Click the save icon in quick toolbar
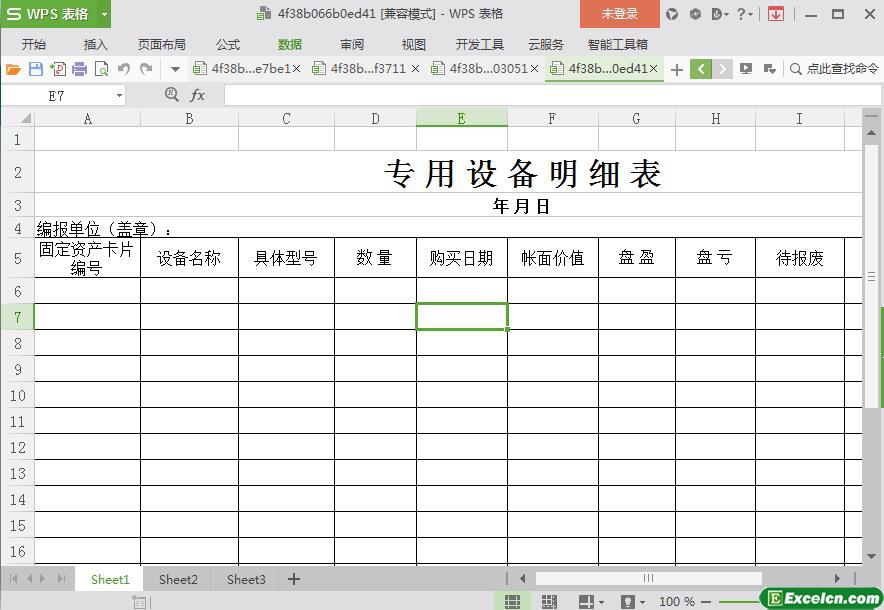This screenshot has width=884, height=610. (x=36, y=69)
